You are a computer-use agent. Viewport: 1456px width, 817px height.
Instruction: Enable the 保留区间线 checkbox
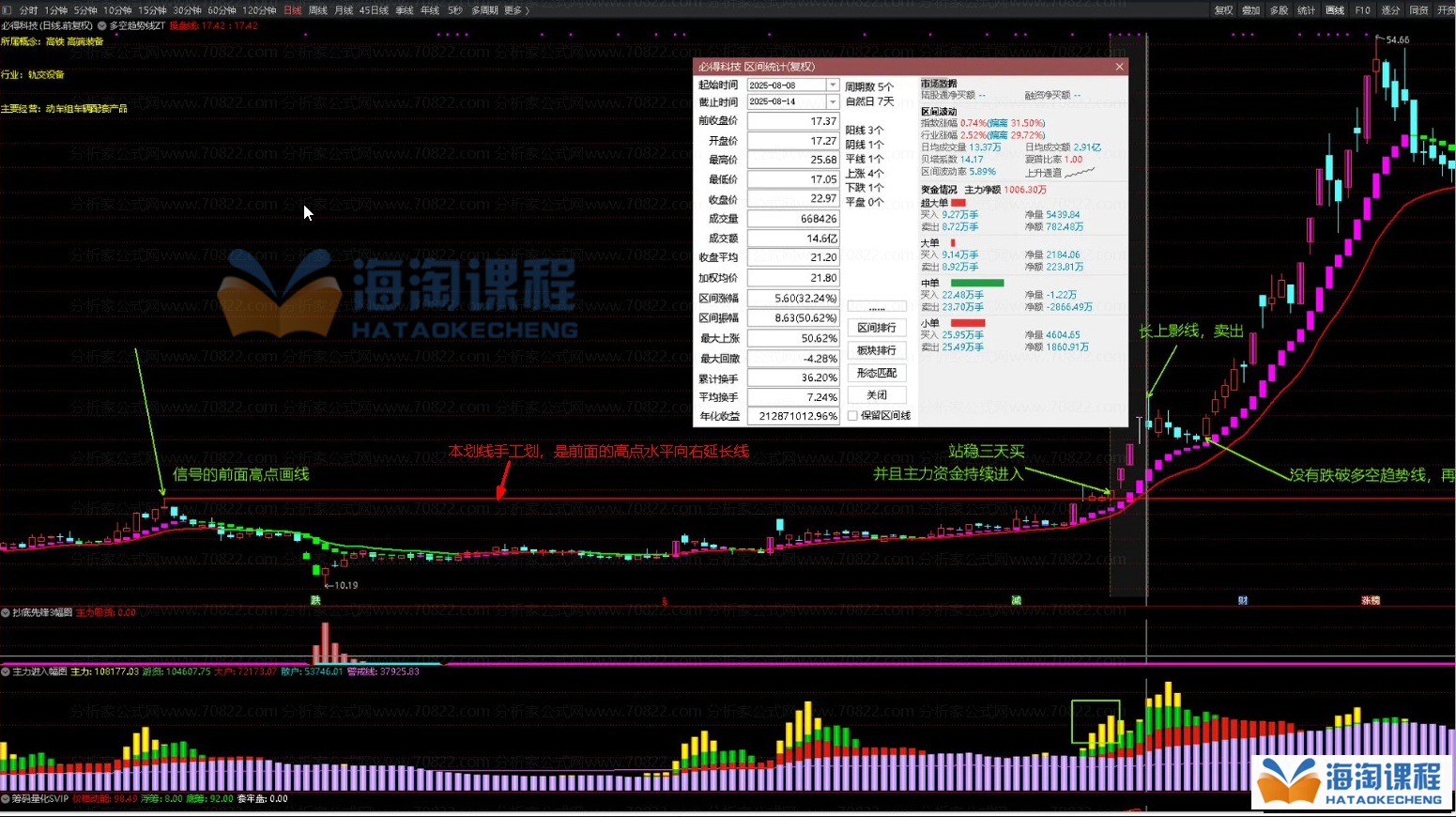852,416
